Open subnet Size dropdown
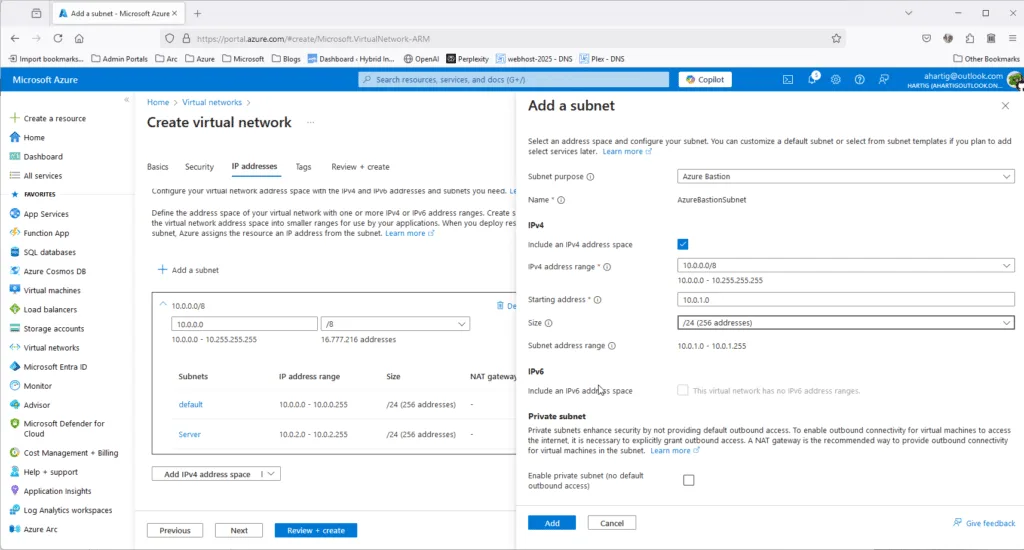Image resolution: width=1024 pixels, height=550 pixels. tap(845, 323)
